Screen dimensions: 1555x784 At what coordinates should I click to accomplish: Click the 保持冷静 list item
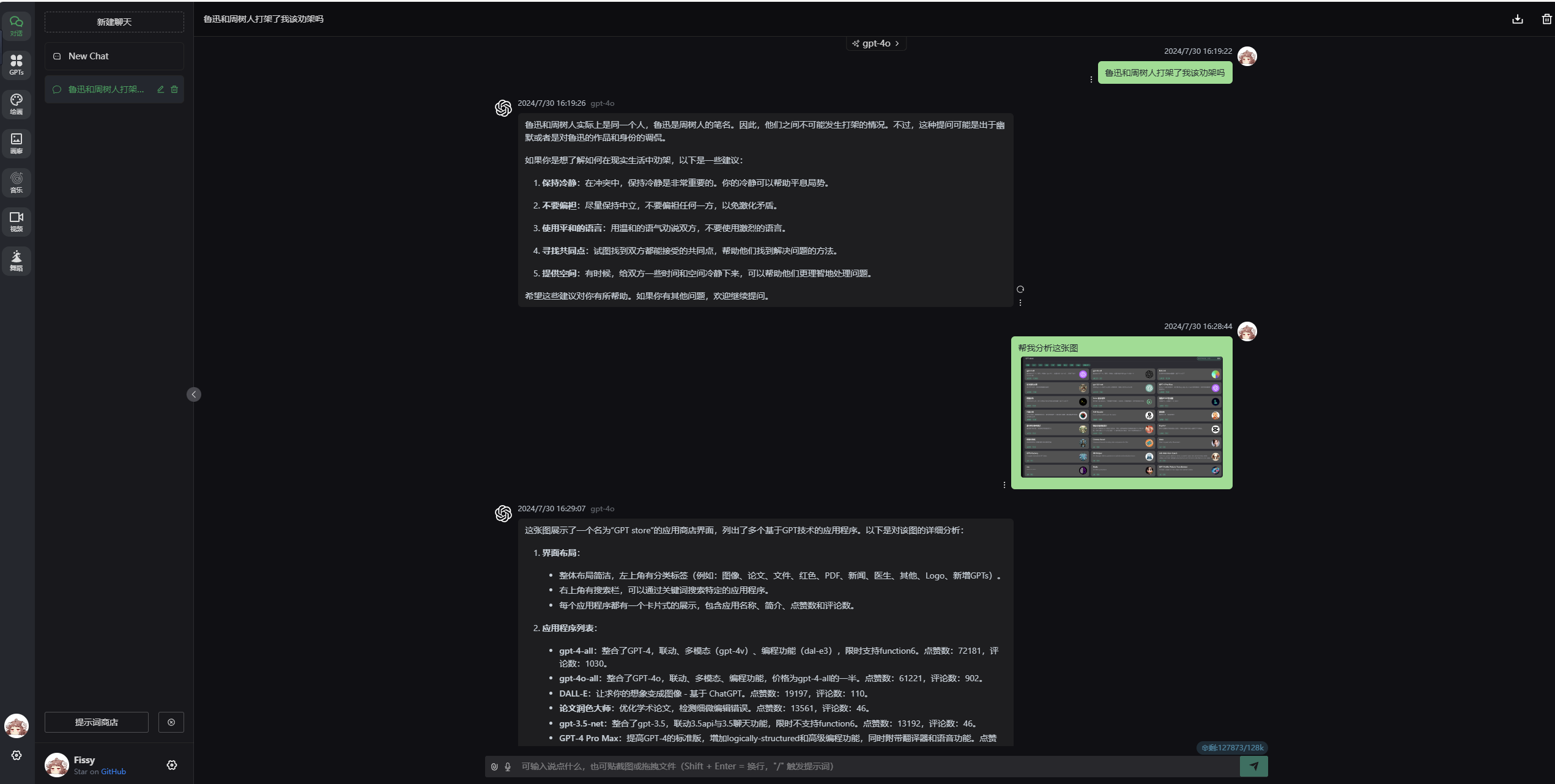click(681, 183)
